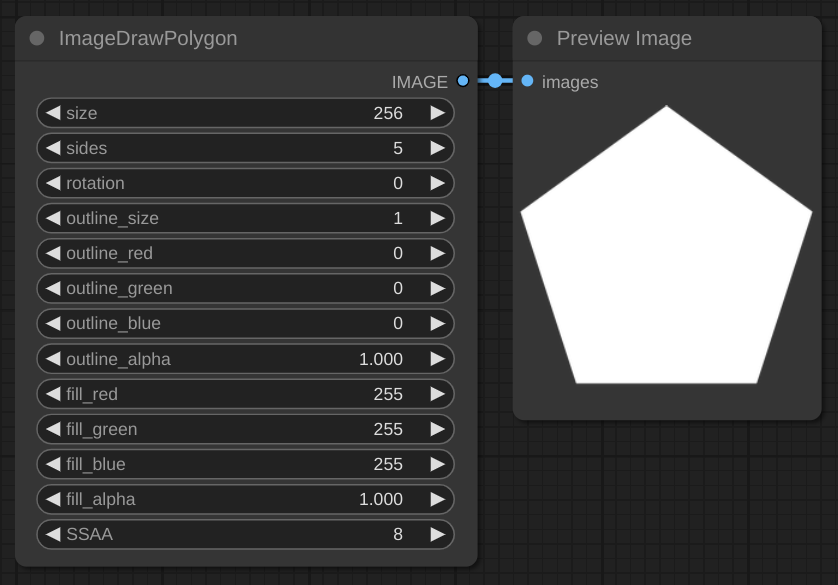
Task: Click the images input socket
Action: (527, 81)
